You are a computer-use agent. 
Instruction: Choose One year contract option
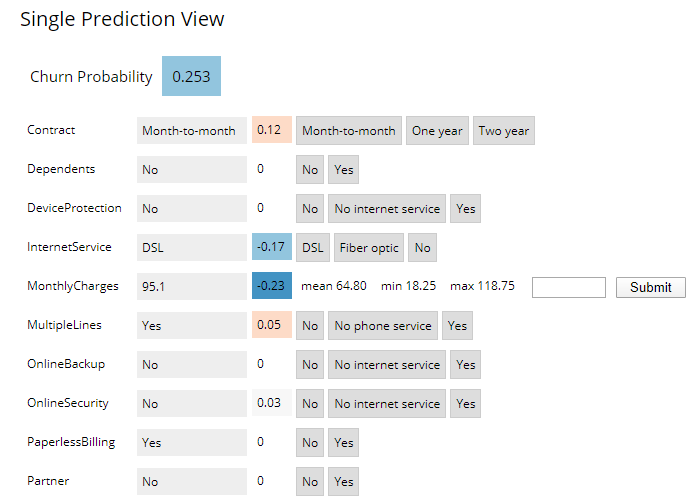pos(437,130)
